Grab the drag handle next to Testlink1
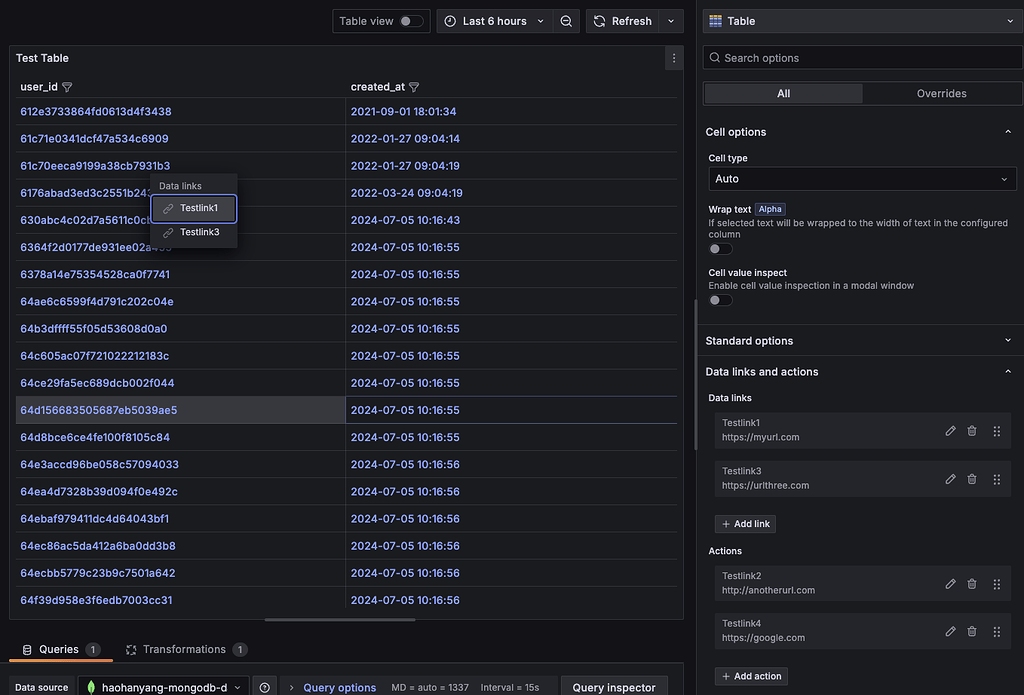Viewport: 1024px width, 695px height. tap(996, 431)
